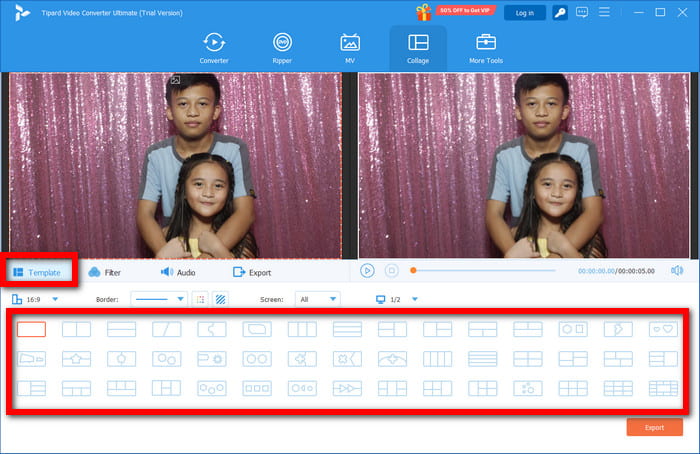Stop the preview playback
This screenshot has height=454, width=700.
(x=392, y=271)
